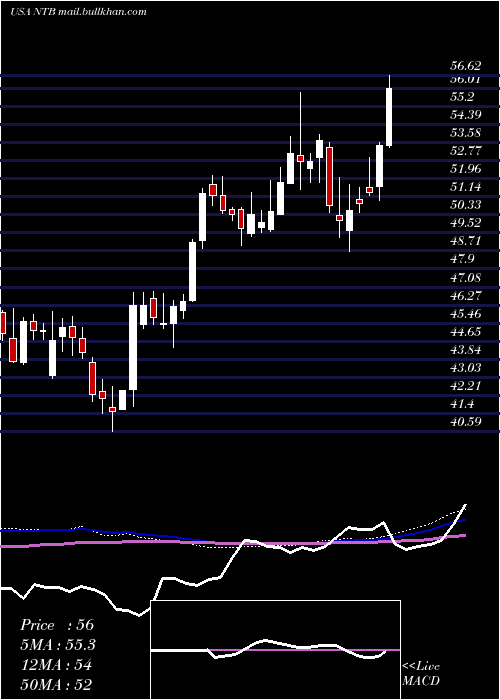The width and height of the screenshot is (500, 700).
Task: Click the '50MA : 52' readout
Action: pos(56,685)
